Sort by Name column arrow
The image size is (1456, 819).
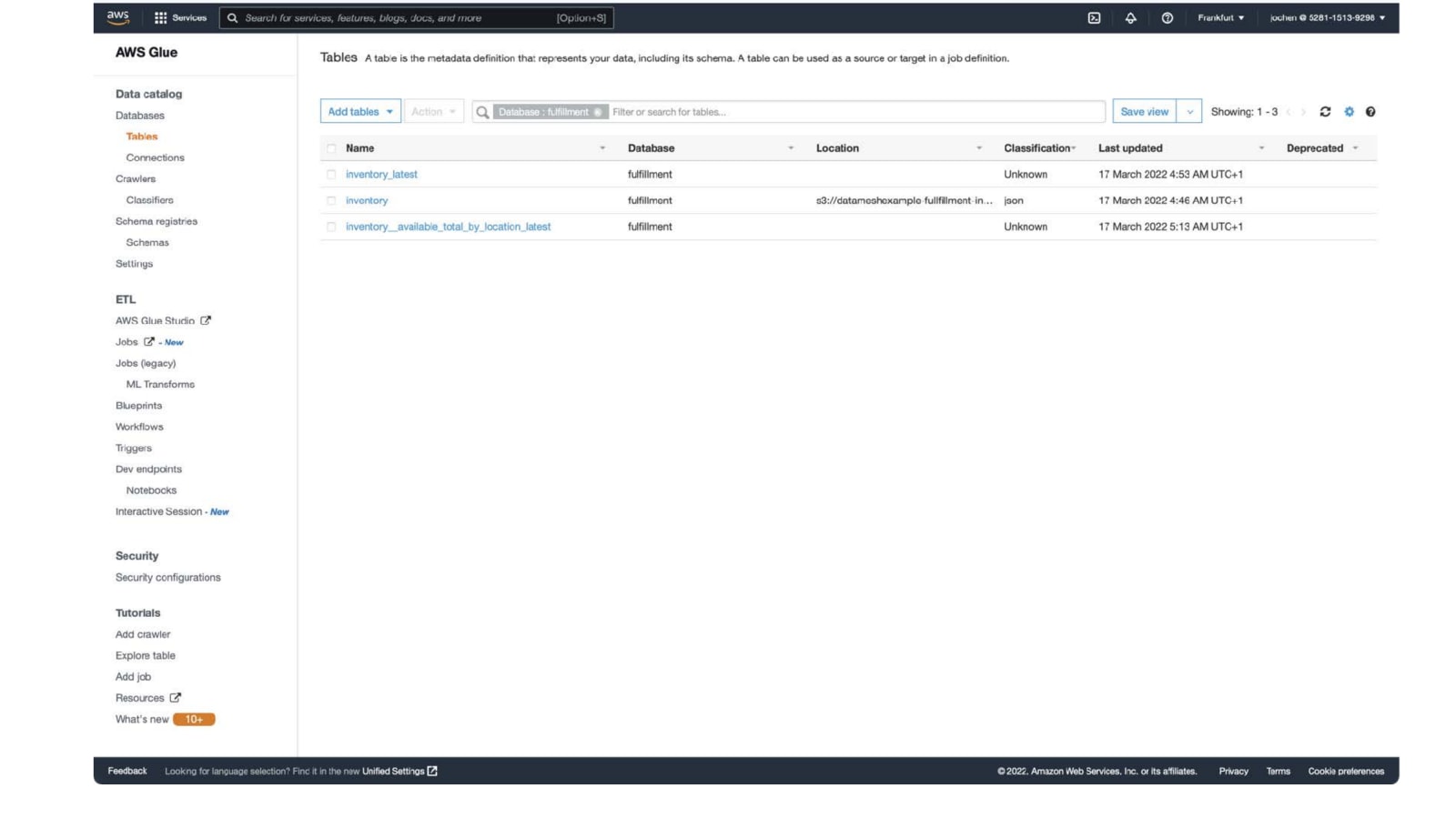602,148
